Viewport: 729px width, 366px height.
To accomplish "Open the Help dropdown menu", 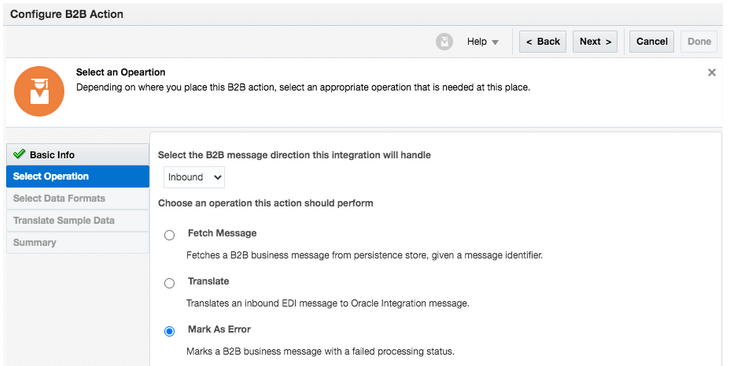I will point(483,42).
